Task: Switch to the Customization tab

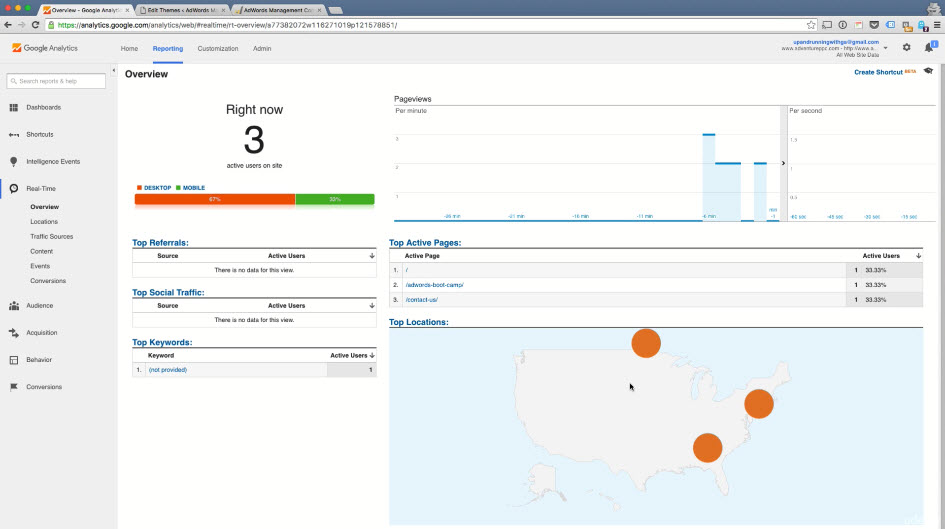Action: 218,48
